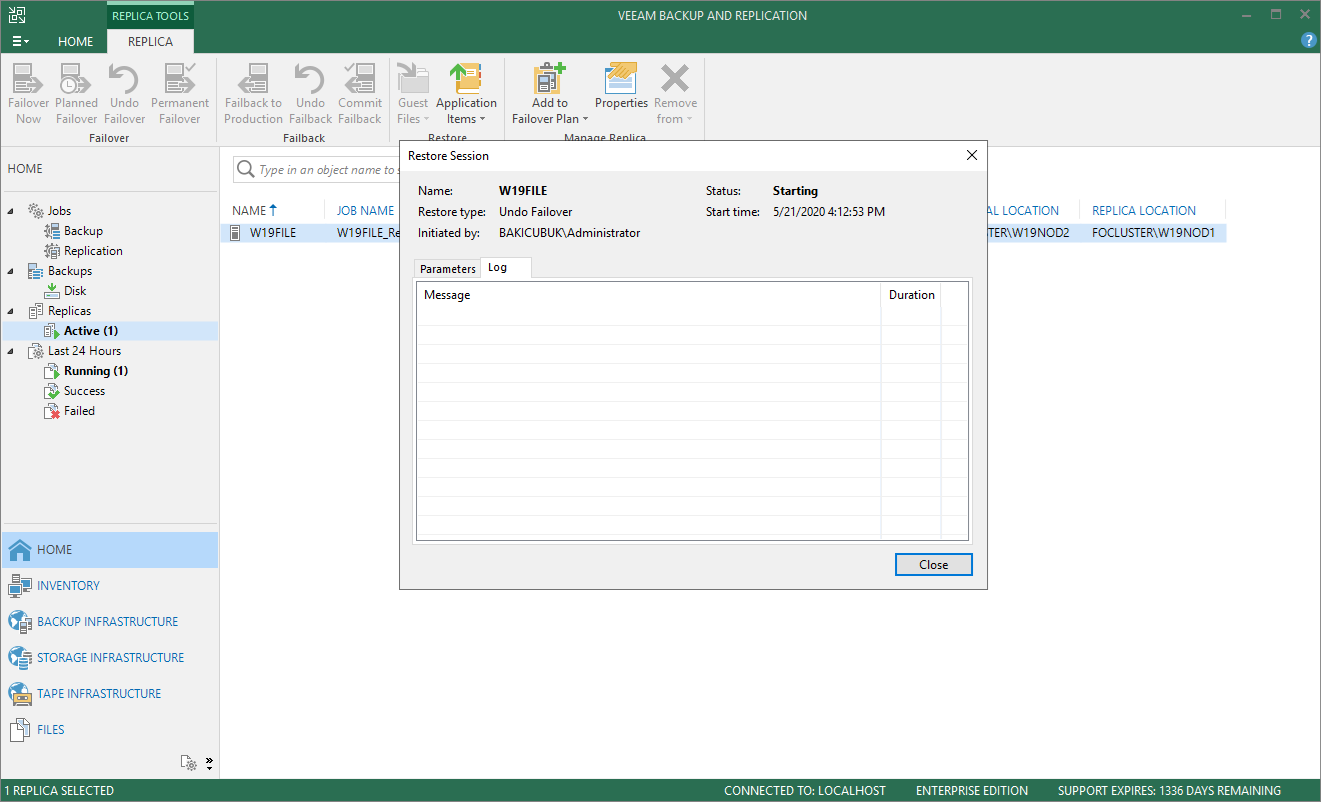Click the Last 24 Hours icon
The height and width of the screenshot is (802, 1321).
pyautogui.click(x=36, y=351)
